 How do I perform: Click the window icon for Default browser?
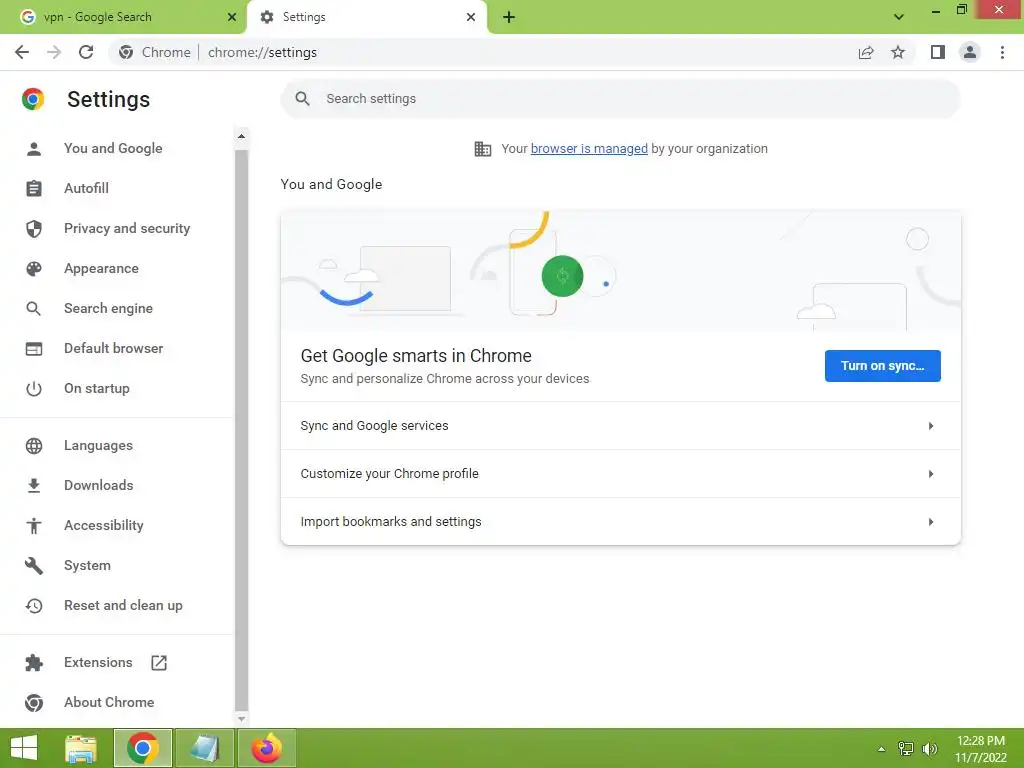pos(33,349)
